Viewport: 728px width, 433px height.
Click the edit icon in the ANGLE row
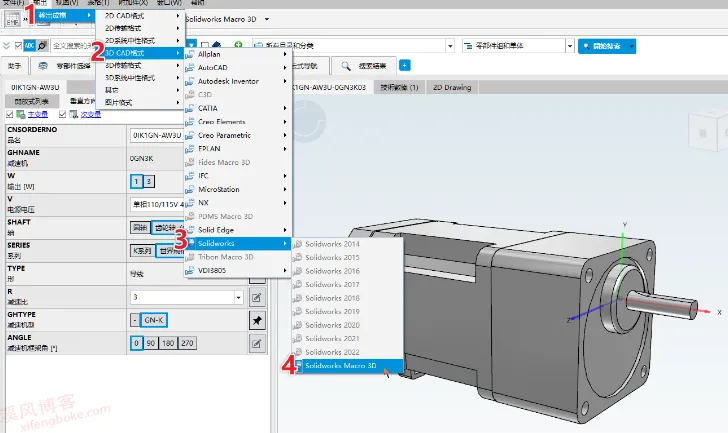257,343
